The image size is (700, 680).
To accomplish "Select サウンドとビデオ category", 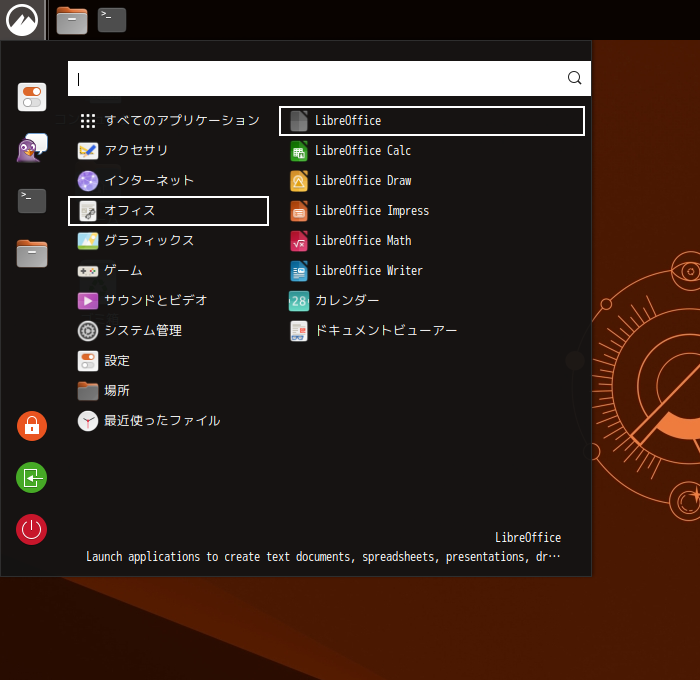I will pyautogui.click(x=168, y=300).
